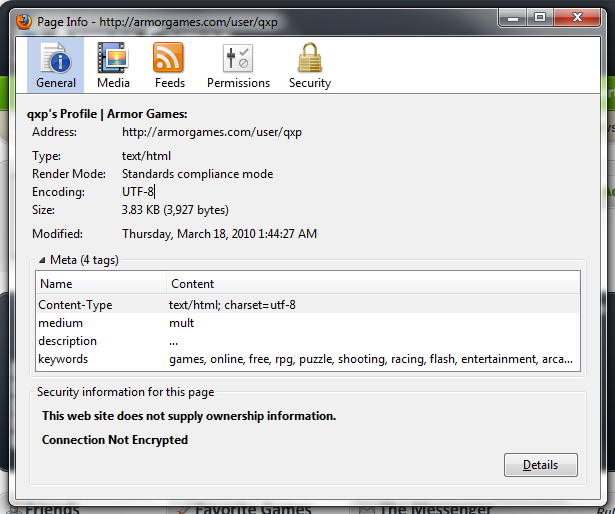Switch to the Feeds tab label
615x514 pixels.
[169, 83]
